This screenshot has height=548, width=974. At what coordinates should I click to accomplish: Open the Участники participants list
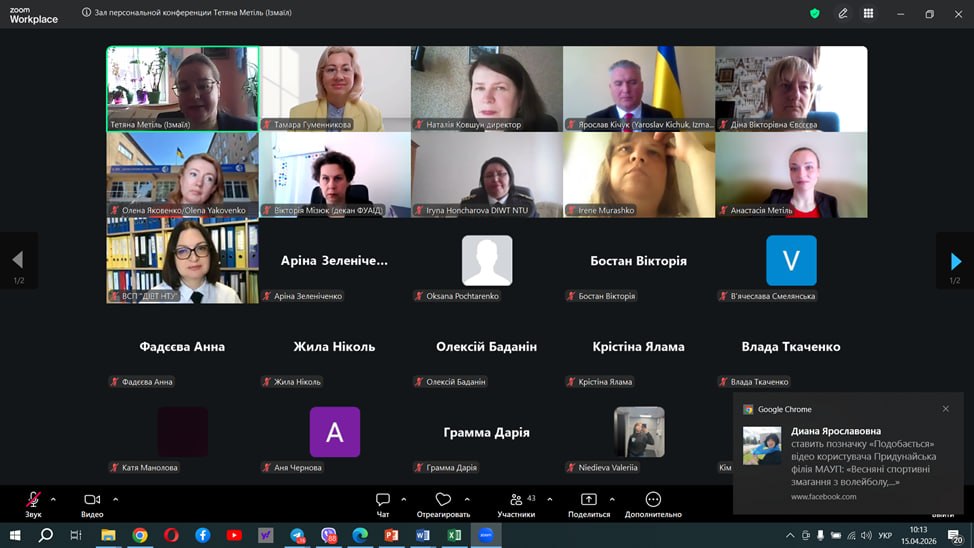tap(516, 500)
